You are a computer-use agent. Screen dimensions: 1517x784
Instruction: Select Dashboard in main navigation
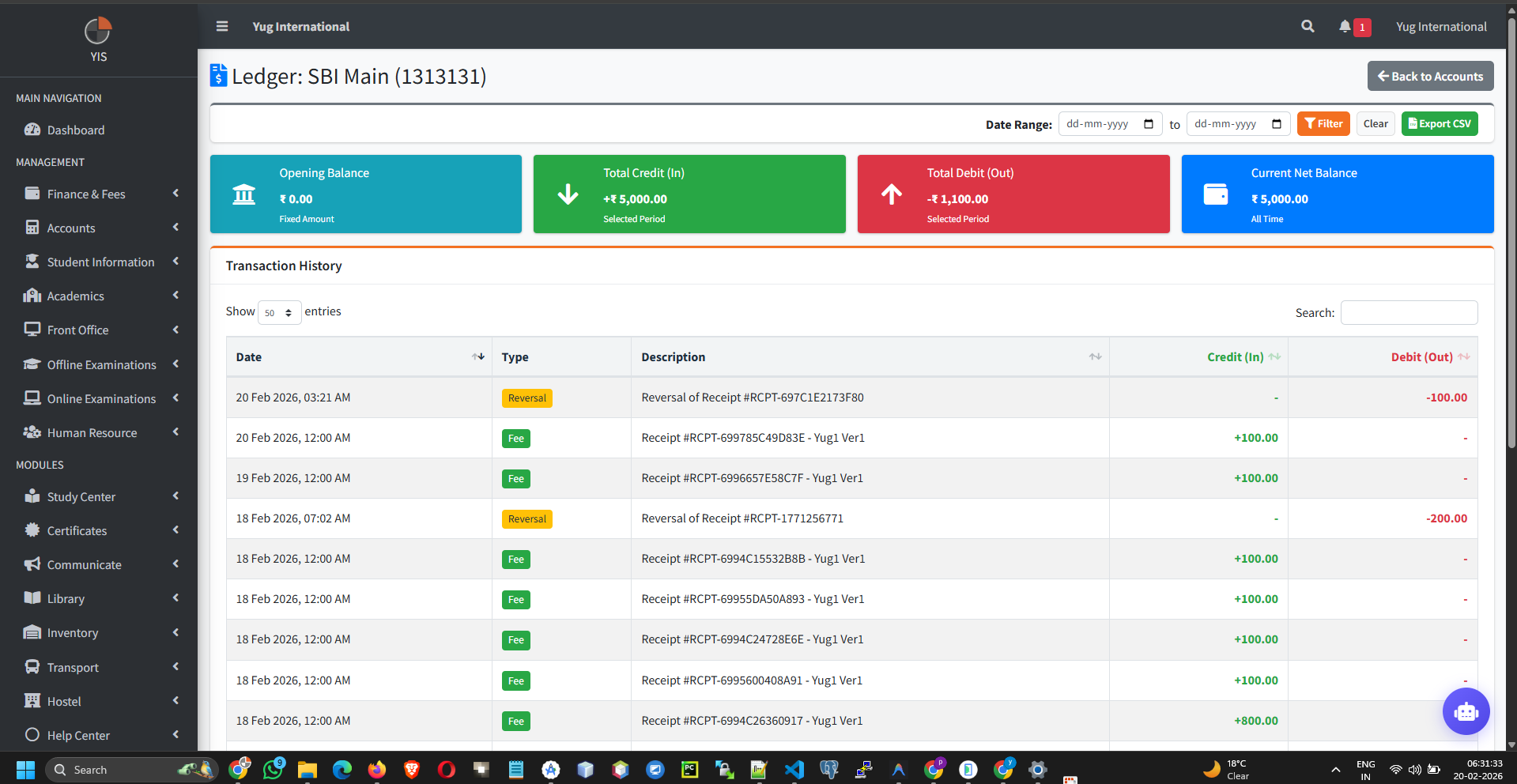pos(75,130)
